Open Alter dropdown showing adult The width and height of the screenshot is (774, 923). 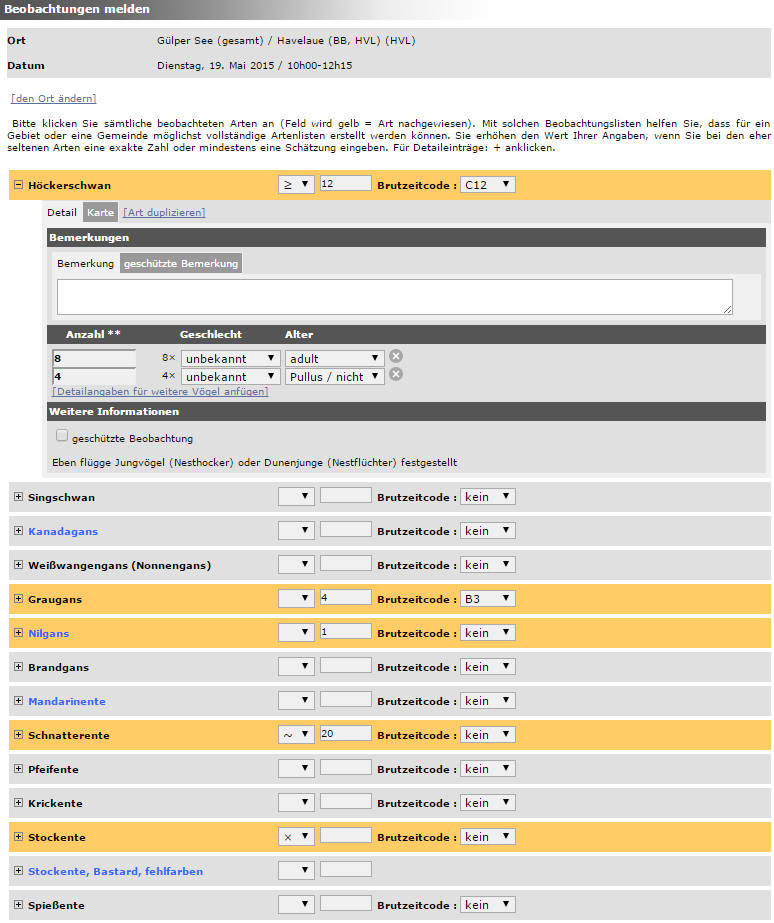click(x=334, y=358)
